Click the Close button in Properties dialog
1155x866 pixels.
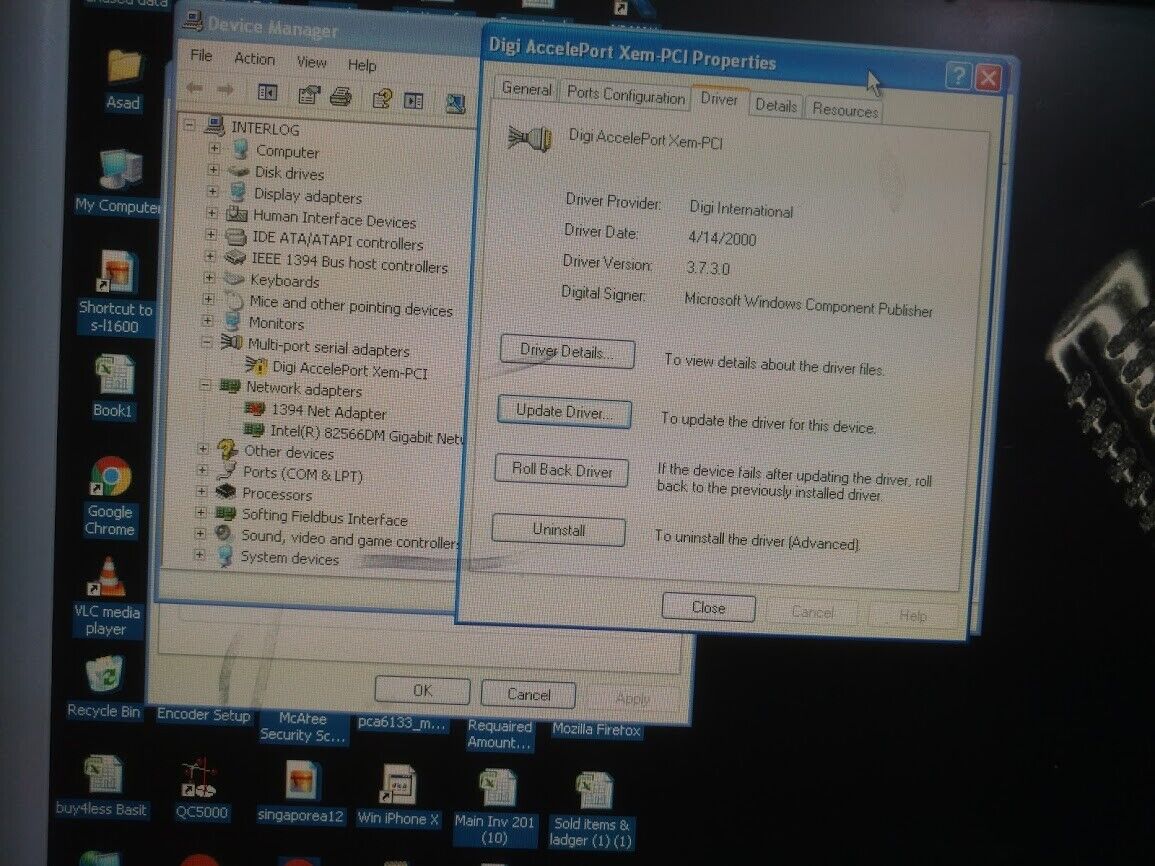pyautogui.click(x=708, y=608)
